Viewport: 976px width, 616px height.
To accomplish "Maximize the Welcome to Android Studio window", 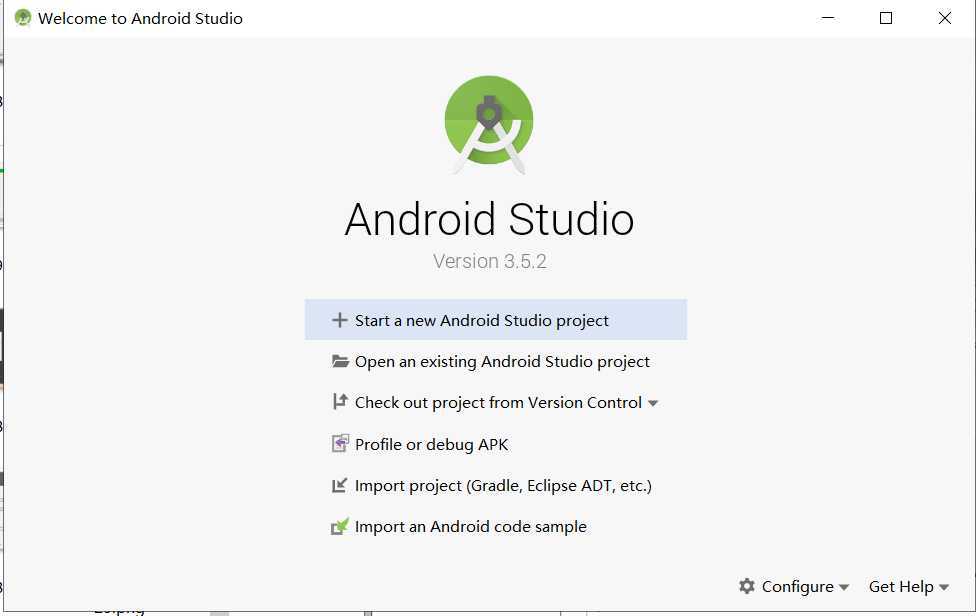I will coord(886,18).
